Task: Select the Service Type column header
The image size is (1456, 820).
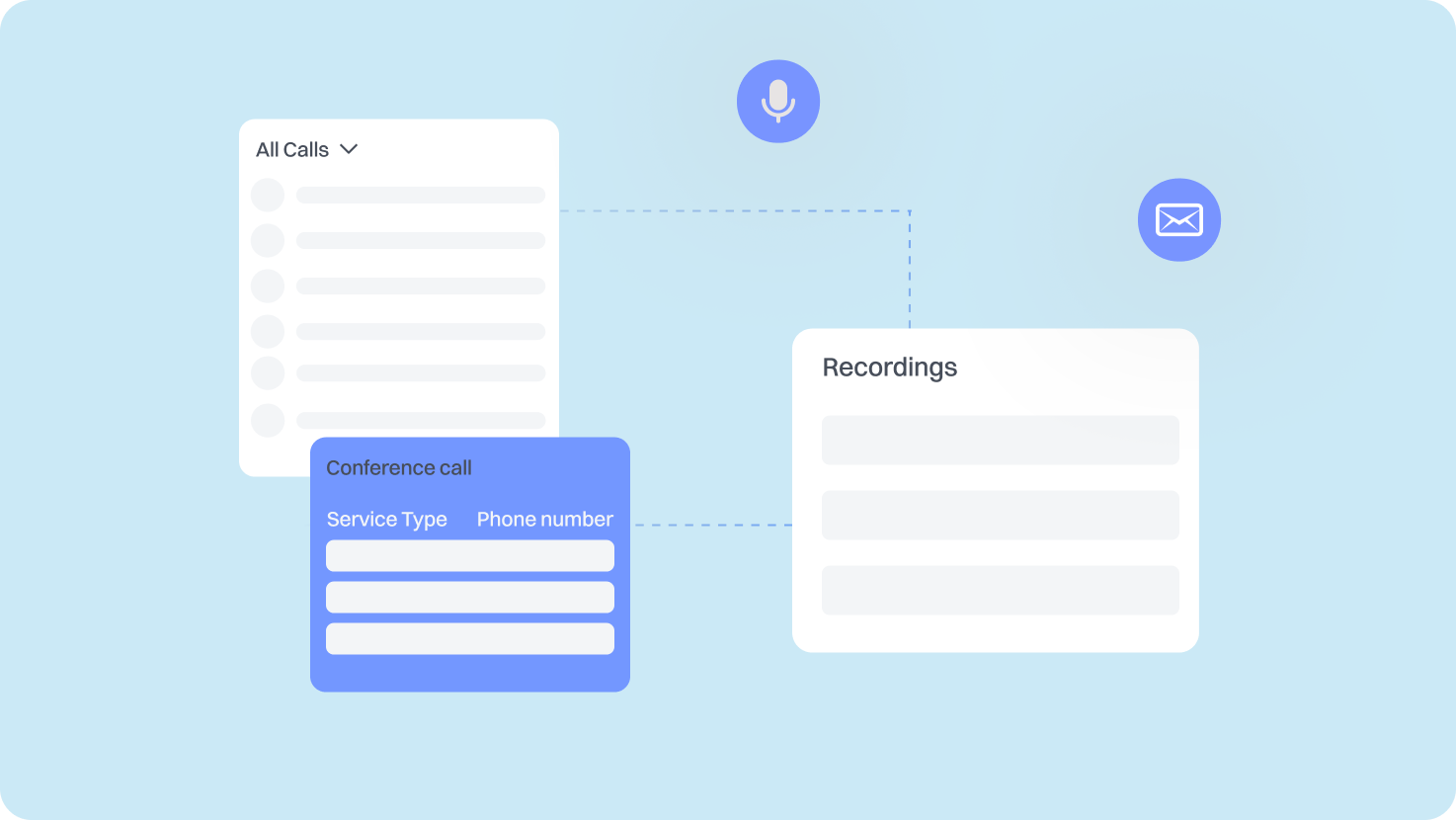Action: (386, 520)
